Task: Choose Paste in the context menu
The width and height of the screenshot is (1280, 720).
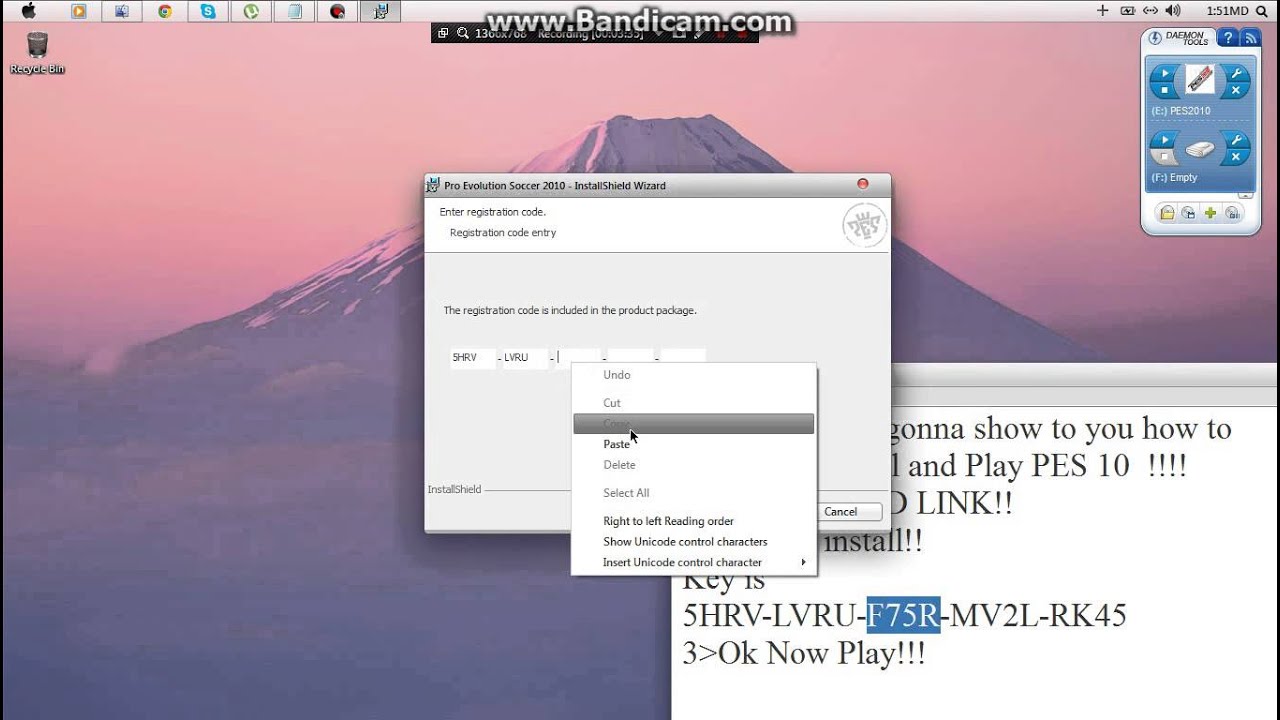Action: tap(694, 444)
